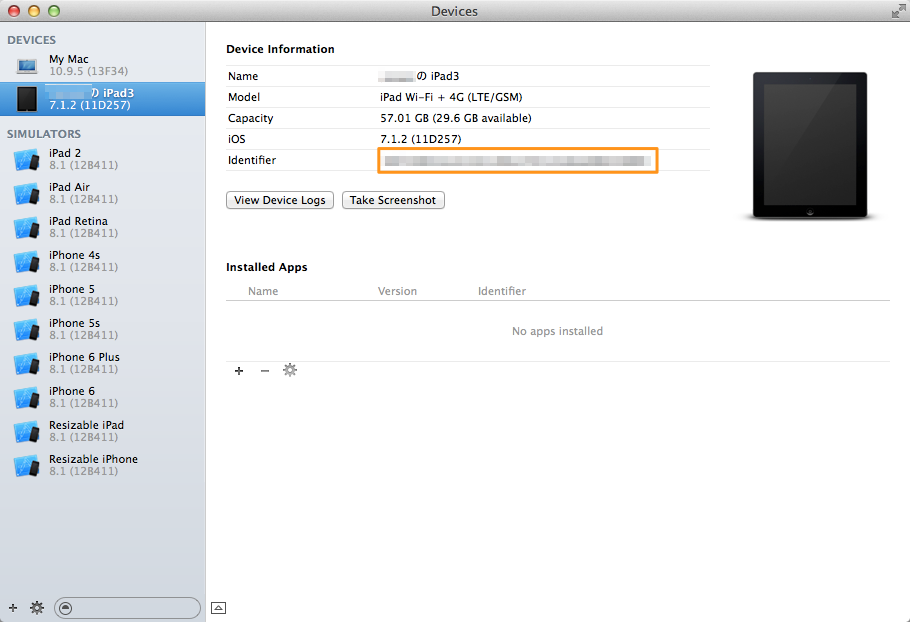910x622 pixels.
Task: Click the My Mac laptop icon
Action: point(27,66)
